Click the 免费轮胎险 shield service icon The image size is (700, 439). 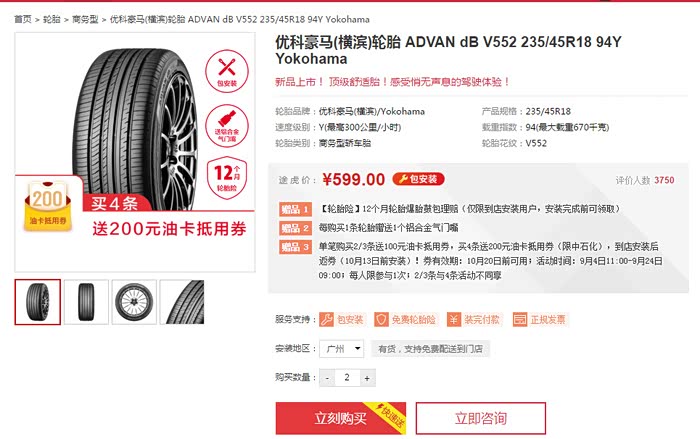[x=381, y=319]
